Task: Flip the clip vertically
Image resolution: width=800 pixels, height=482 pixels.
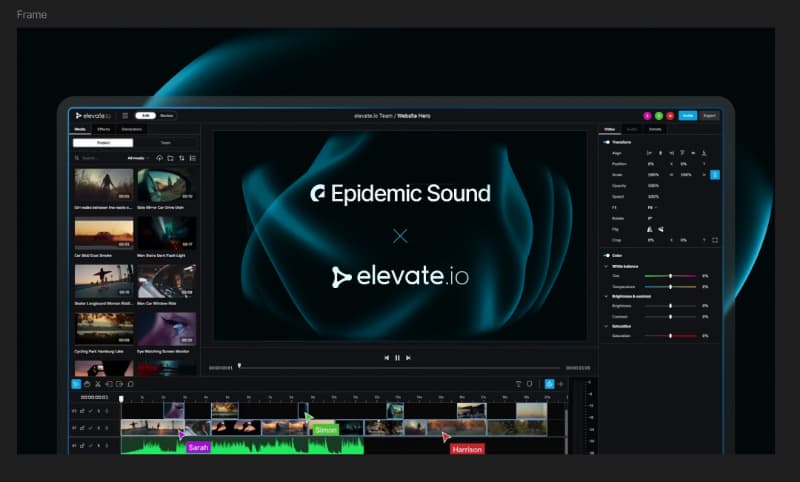Action: [x=661, y=230]
